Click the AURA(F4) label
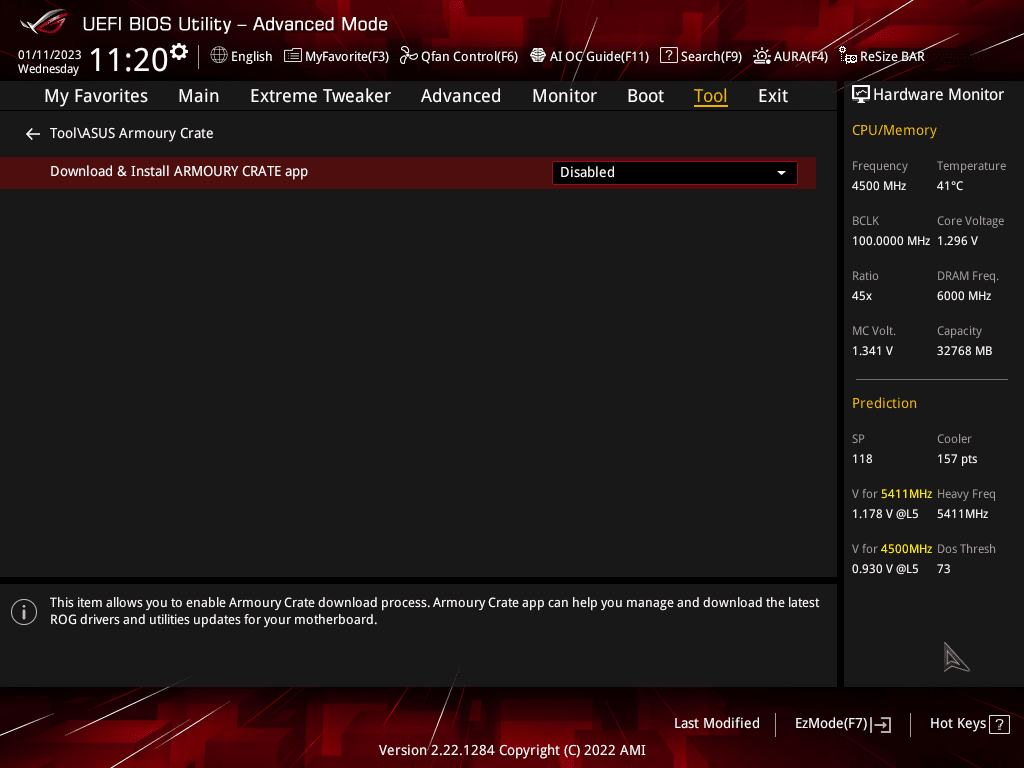The height and width of the screenshot is (768, 1024). (801, 57)
